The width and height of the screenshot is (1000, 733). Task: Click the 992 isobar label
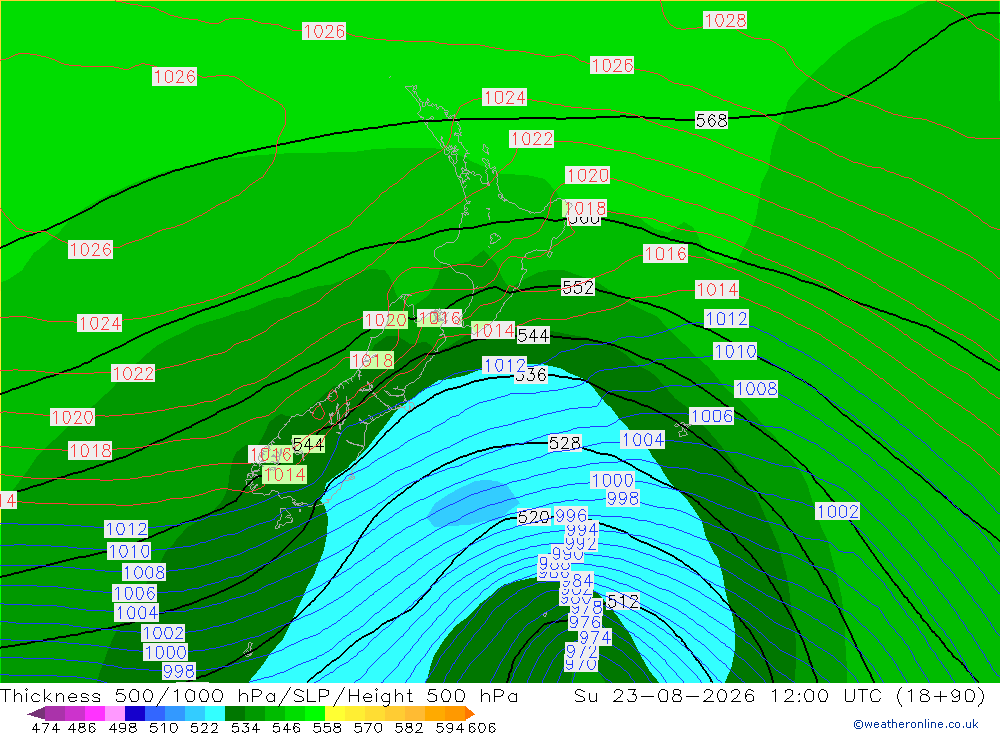pyautogui.click(x=580, y=543)
